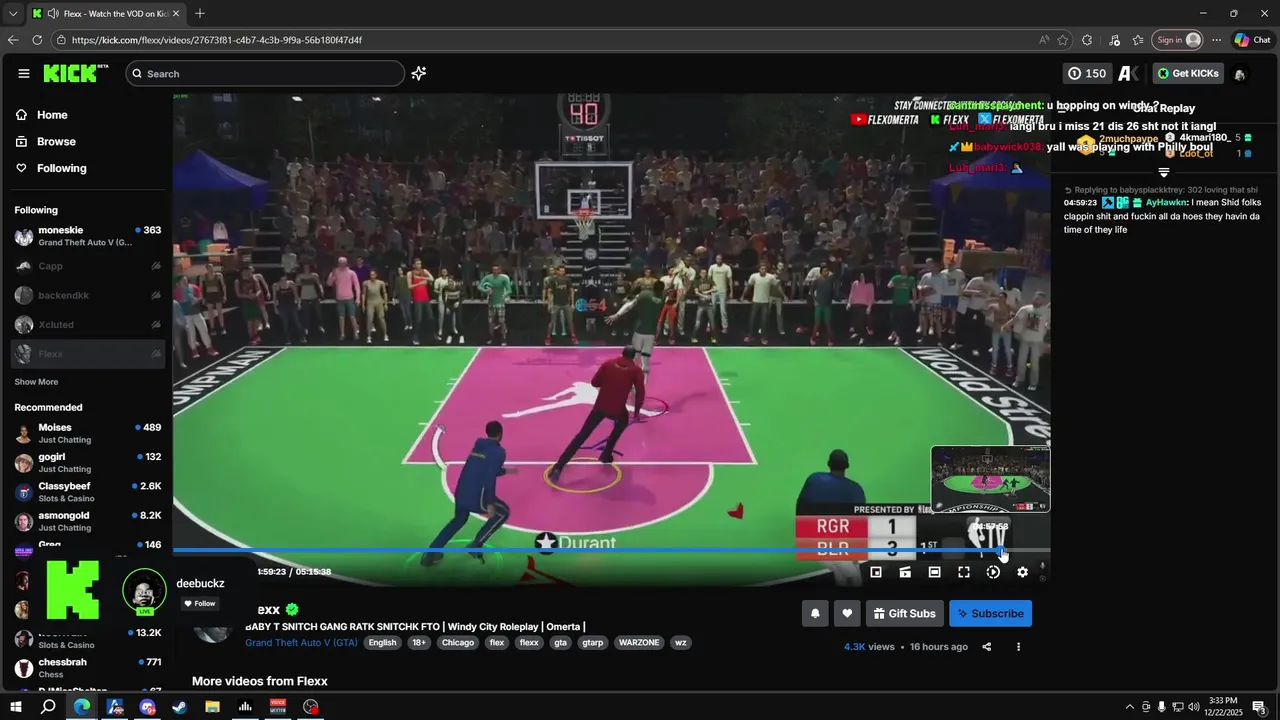Click the blue Subscribe button
Viewport: 1280px width, 720px height.
[x=990, y=613]
